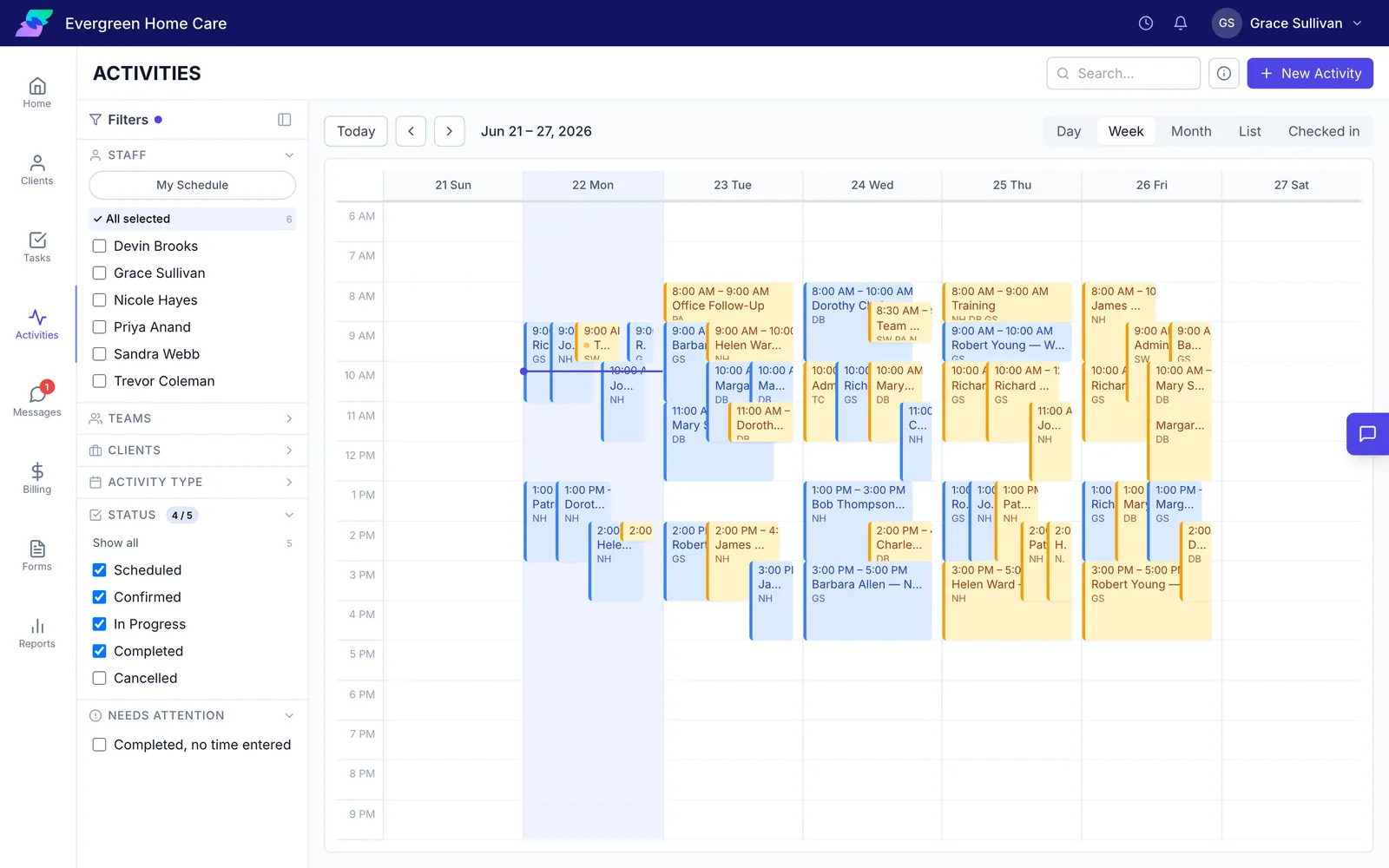Click Show all under Status
1389x868 pixels.
coord(115,543)
